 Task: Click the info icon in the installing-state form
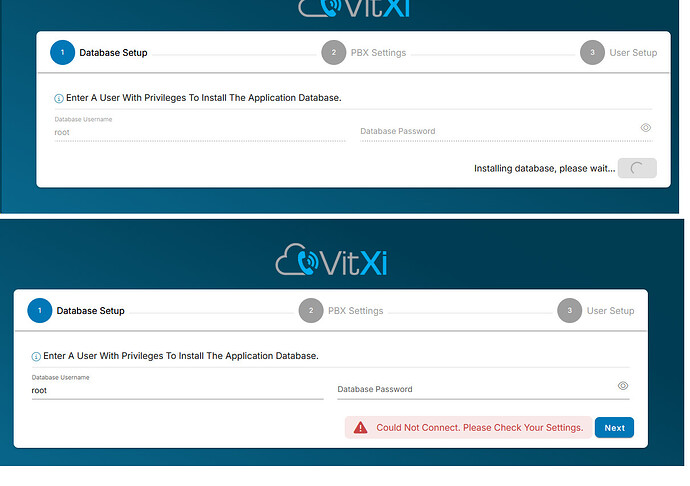point(59,98)
